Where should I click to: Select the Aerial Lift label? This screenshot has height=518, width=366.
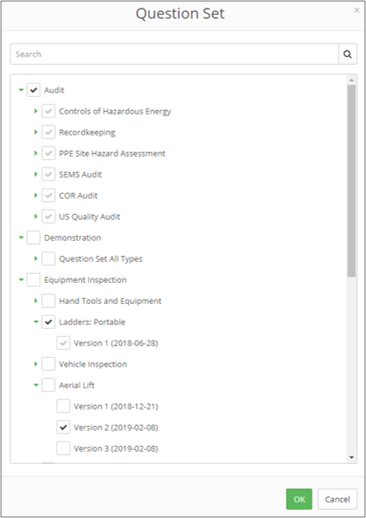click(x=77, y=385)
